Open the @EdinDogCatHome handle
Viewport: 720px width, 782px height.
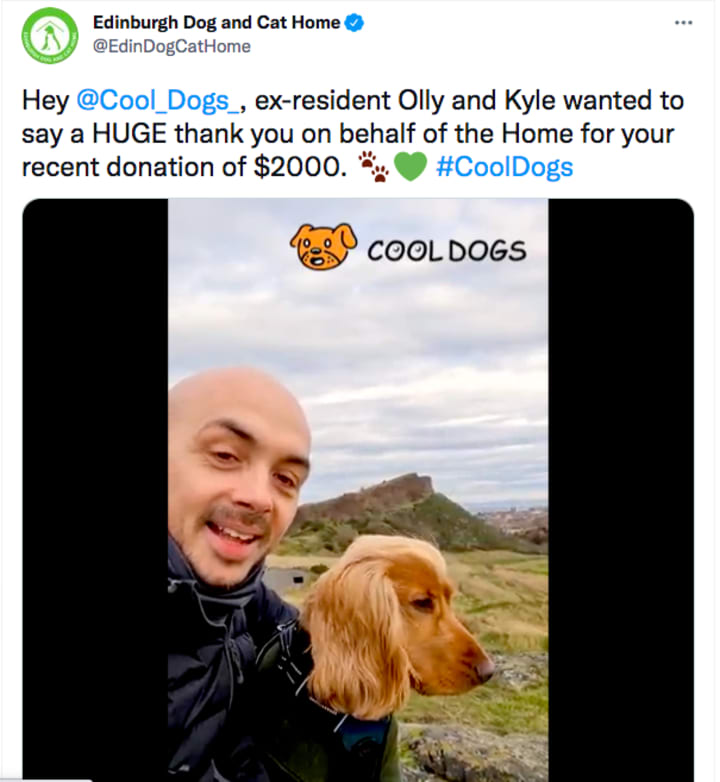172,46
